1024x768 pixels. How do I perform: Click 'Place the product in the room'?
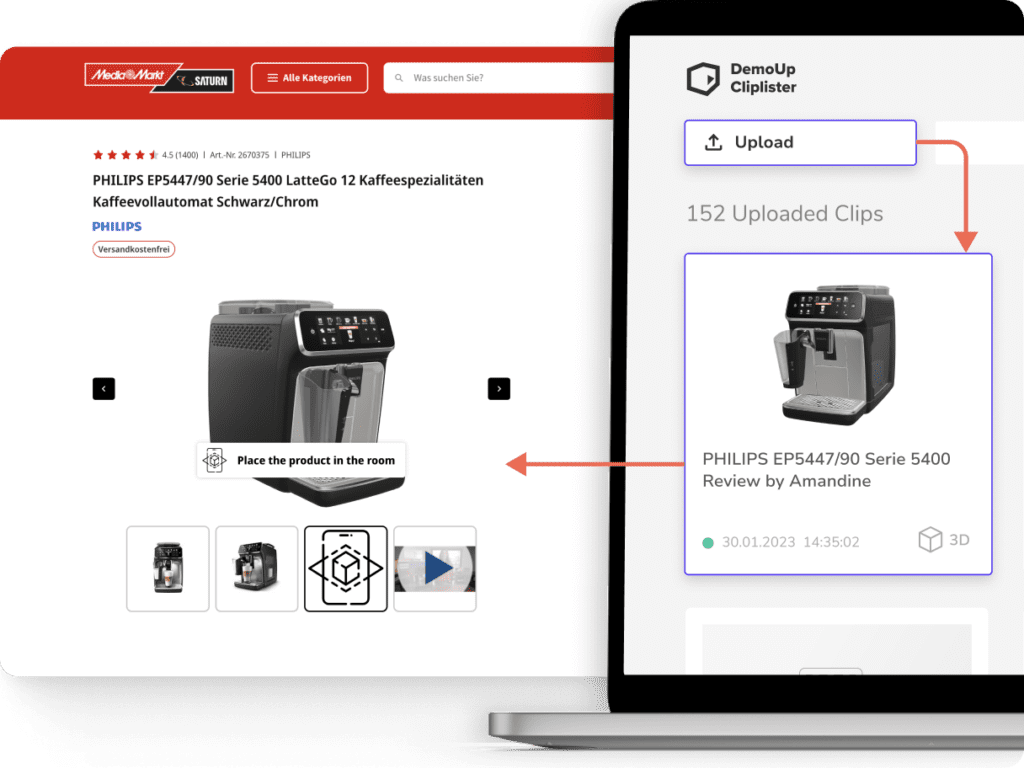[x=301, y=460]
